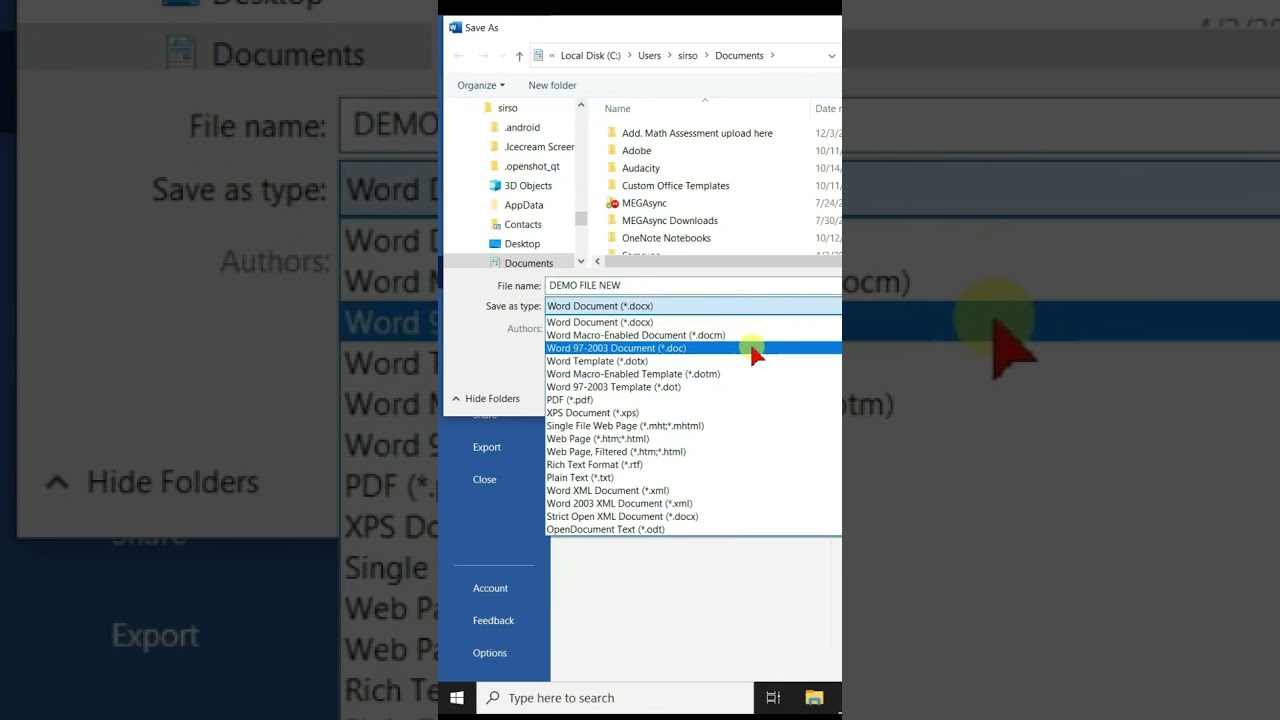1280x720 pixels.
Task: Click the Word icon in Save As title bar
Action: (x=456, y=28)
